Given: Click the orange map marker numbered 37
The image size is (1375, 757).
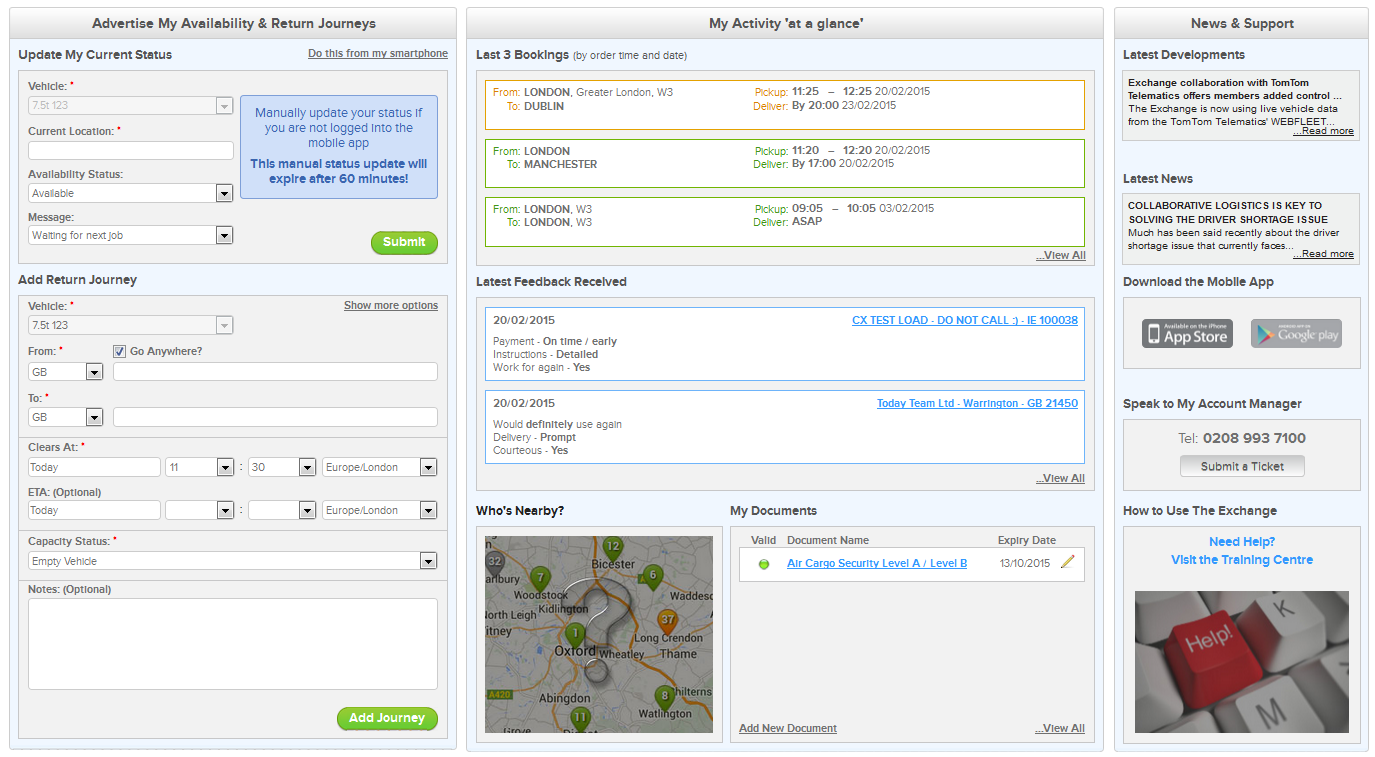Looking at the screenshot, I should pos(667,622).
